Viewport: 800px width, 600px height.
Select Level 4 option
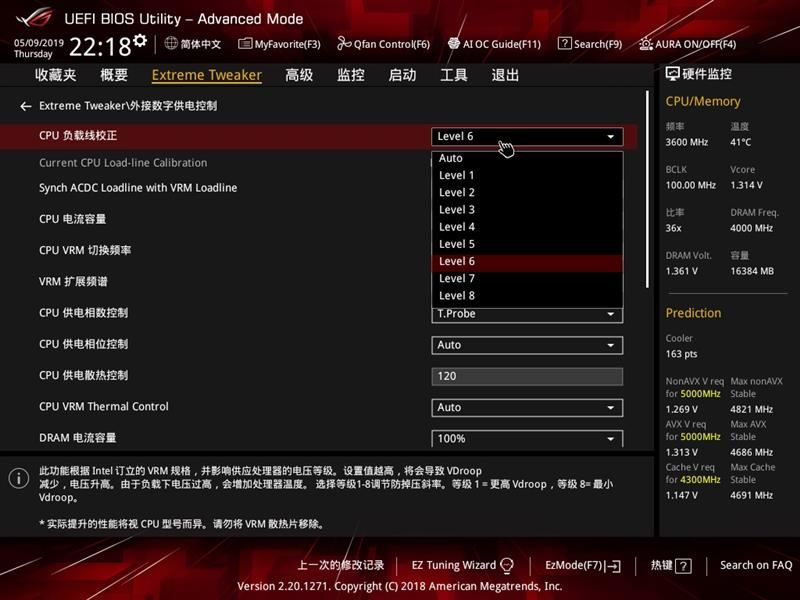(527, 227)
